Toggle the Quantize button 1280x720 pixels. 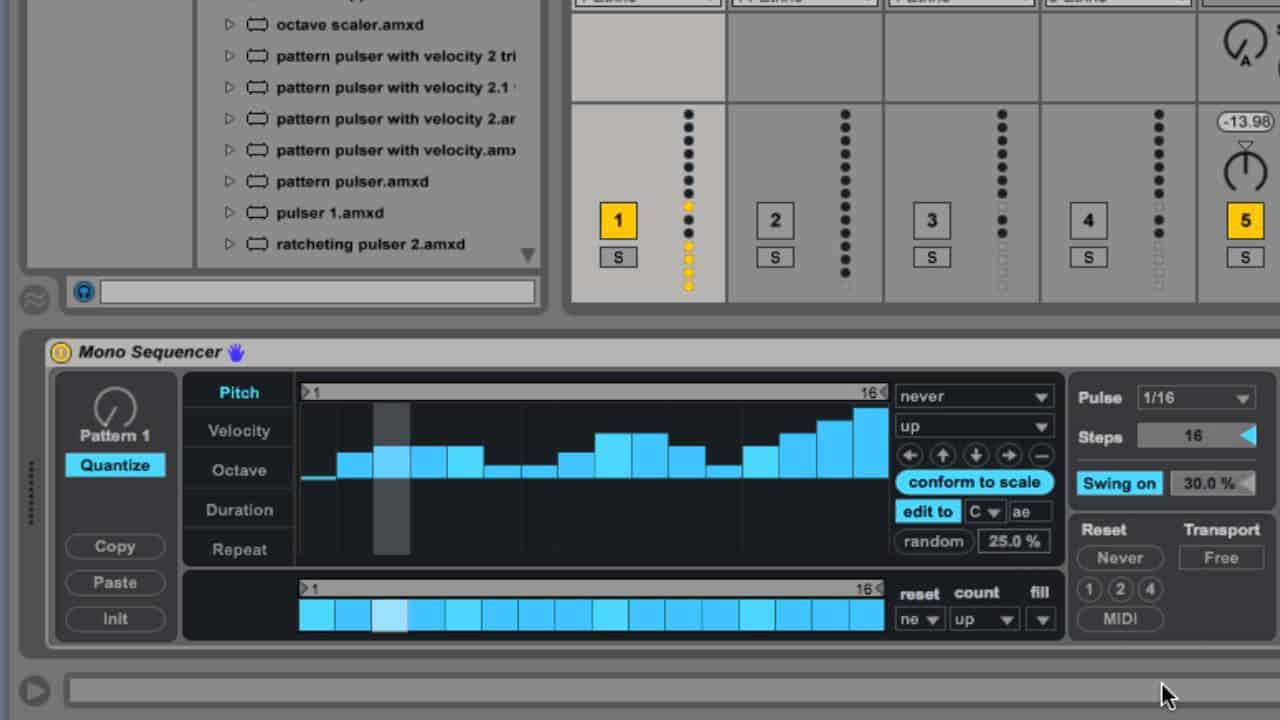pos(115,465)
